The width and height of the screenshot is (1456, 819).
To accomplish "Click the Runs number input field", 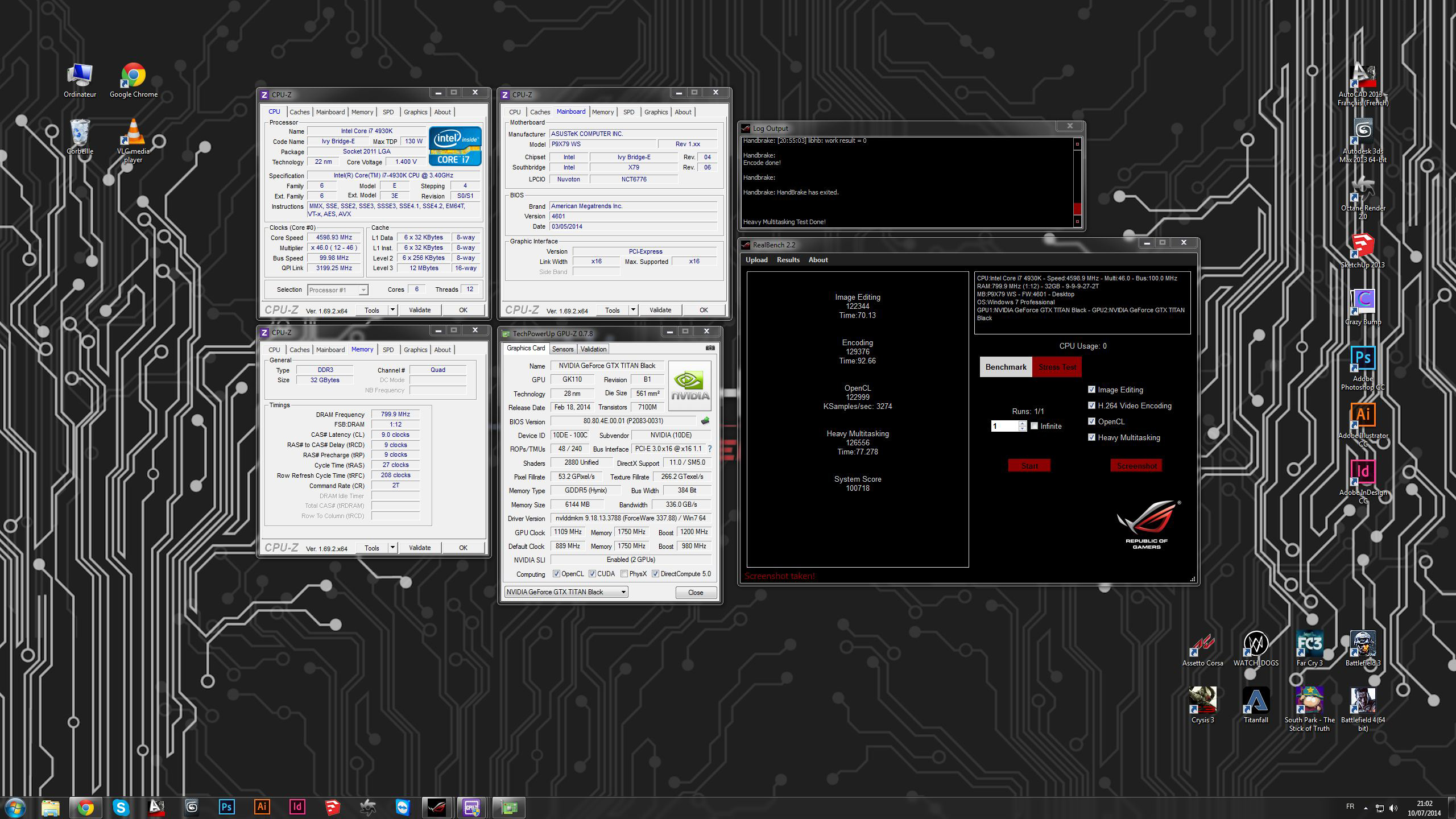I will coord(1004,426).
